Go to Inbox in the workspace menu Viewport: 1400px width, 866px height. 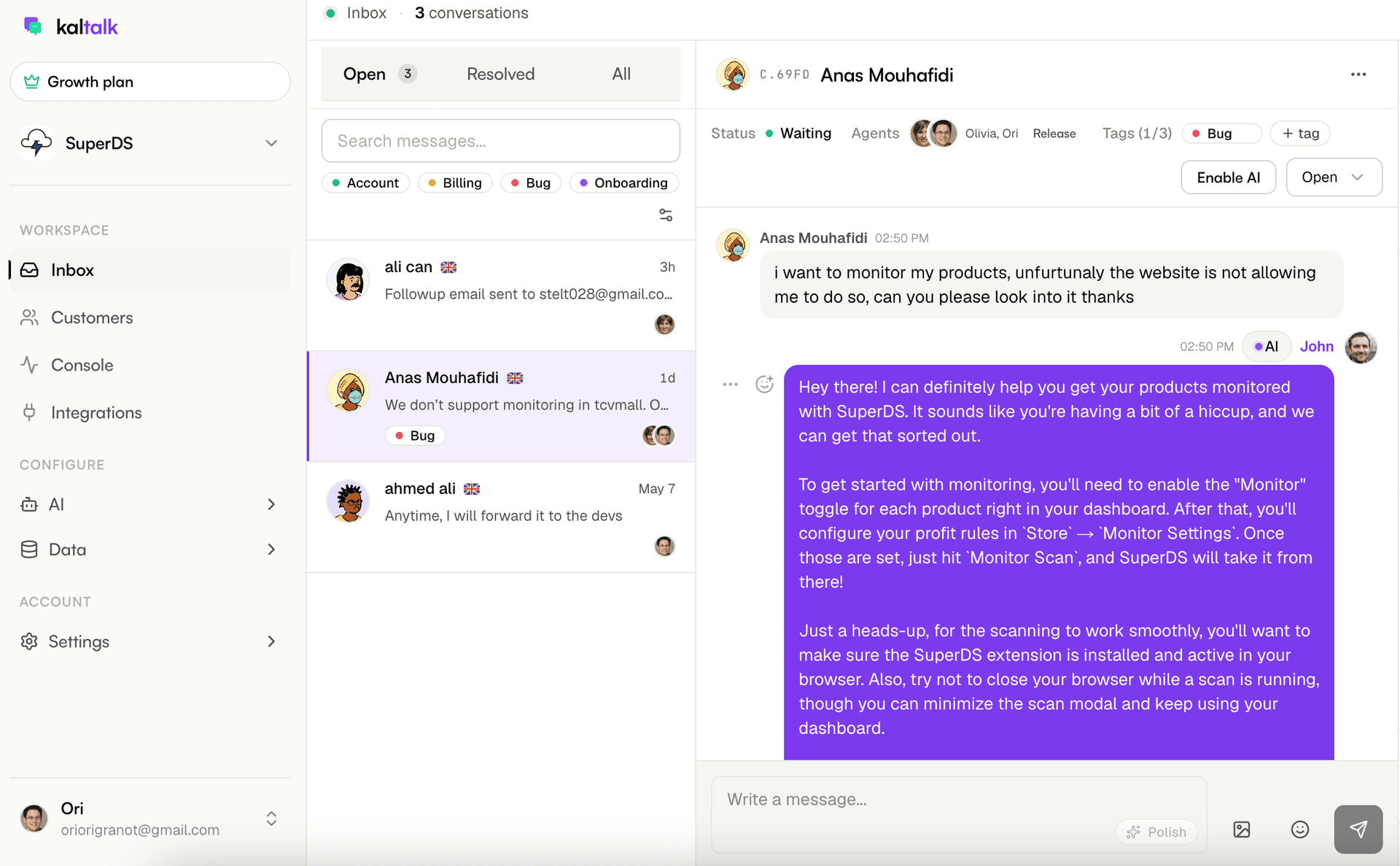coord(150,270)
